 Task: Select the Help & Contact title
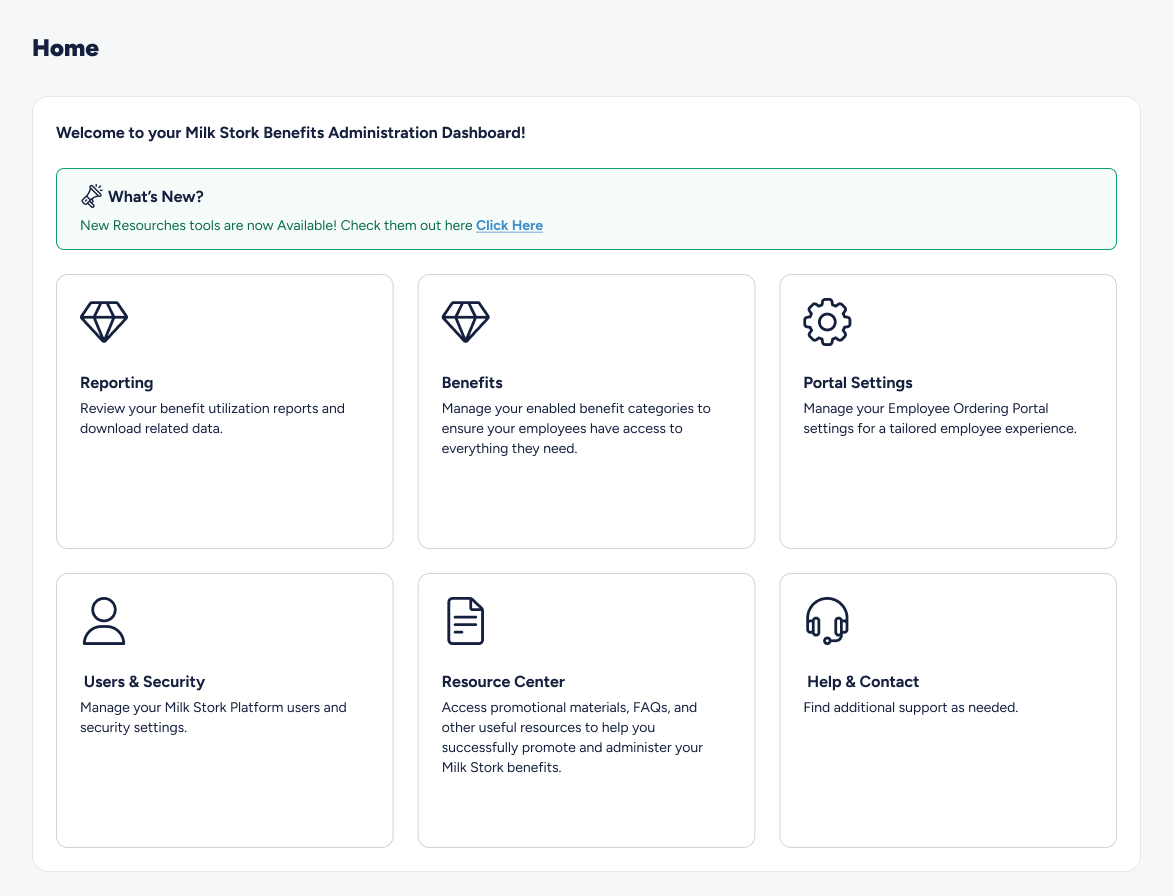[863, 682]
